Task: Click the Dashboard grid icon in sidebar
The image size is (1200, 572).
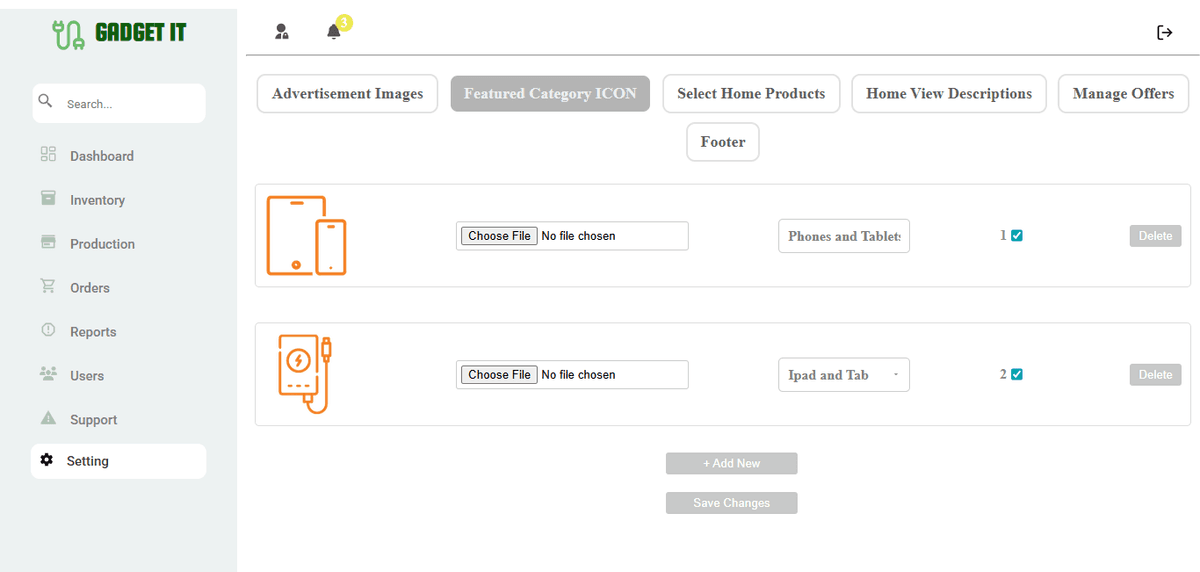Action: pyautogui.click(x=48, y=155)
